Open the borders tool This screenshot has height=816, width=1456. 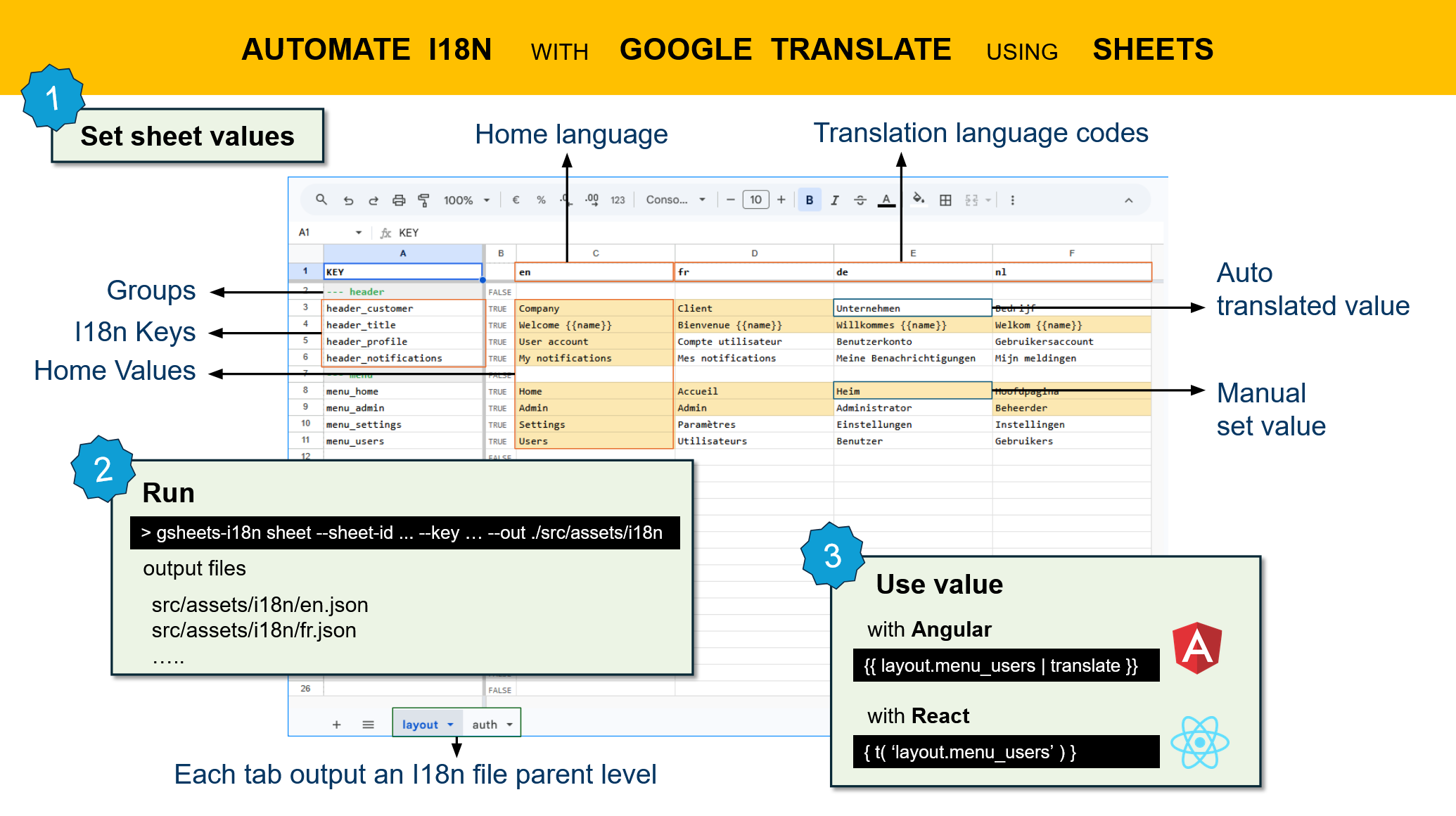(x=945, y=200)
